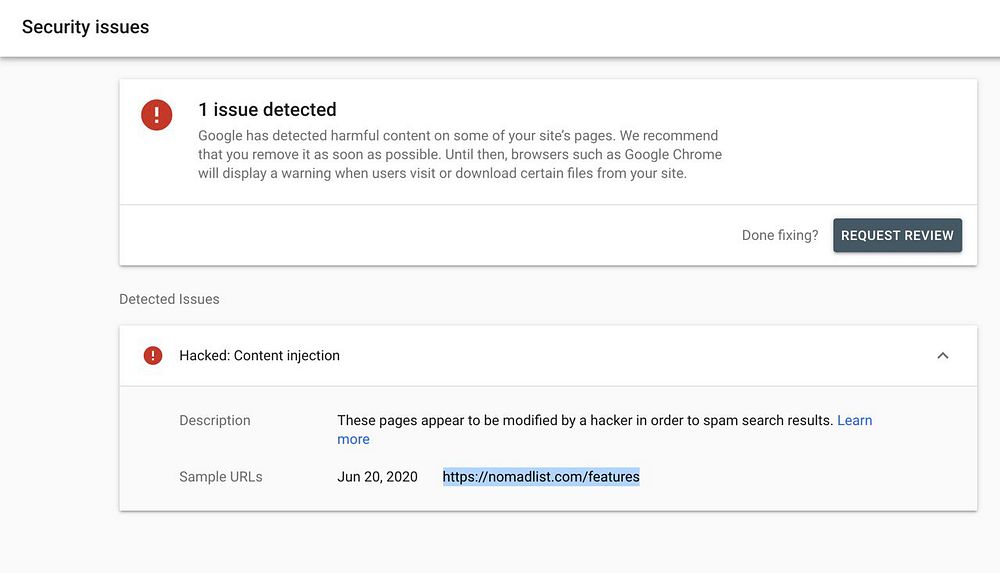Click the red warning icon next to 'Hacked: Content injection'
This screenshot has height=573, width=1000.
153,355
